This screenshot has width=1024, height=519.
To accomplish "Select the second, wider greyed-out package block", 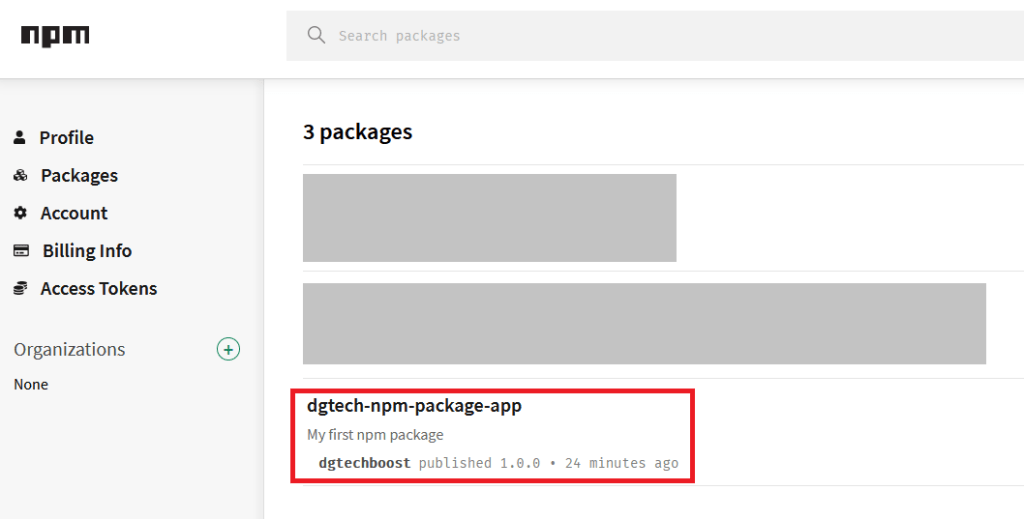I will [644, 323].
